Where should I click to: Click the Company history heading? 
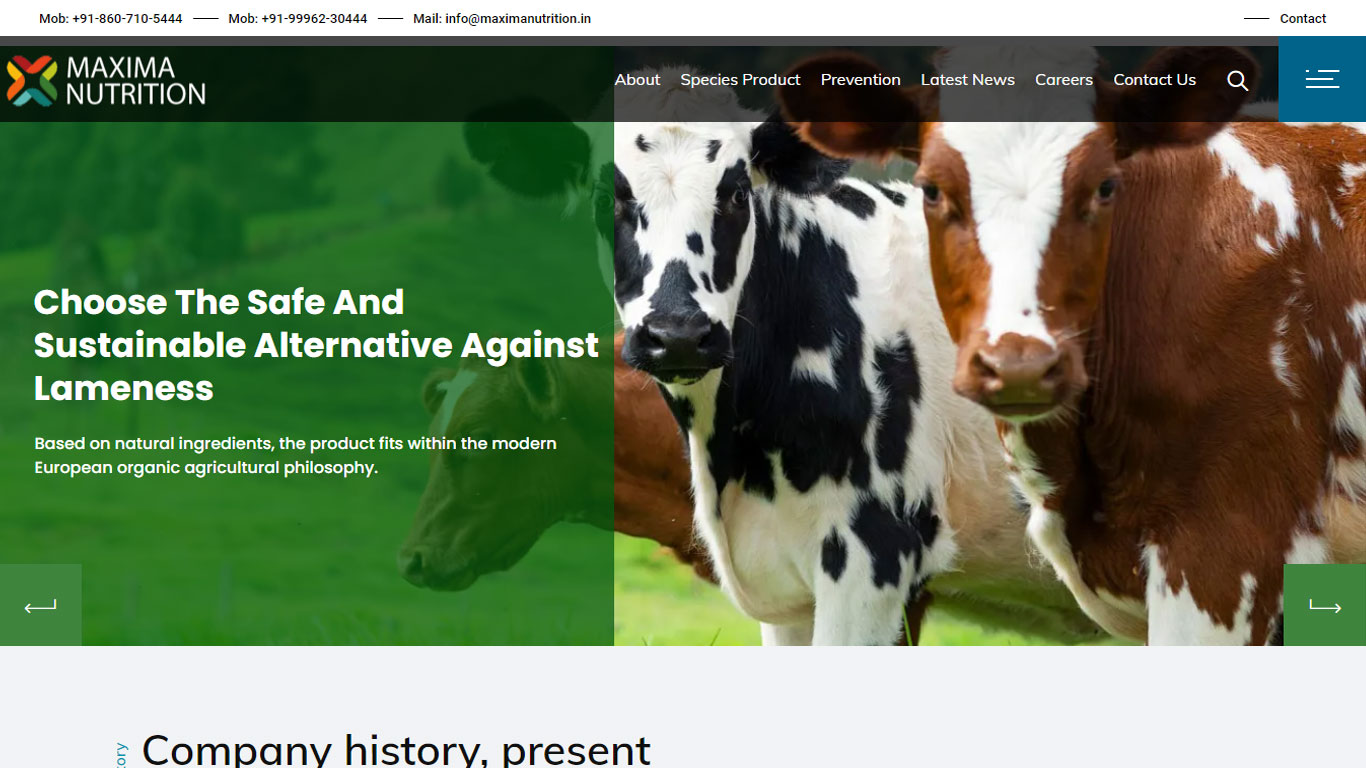coord(396,749)
